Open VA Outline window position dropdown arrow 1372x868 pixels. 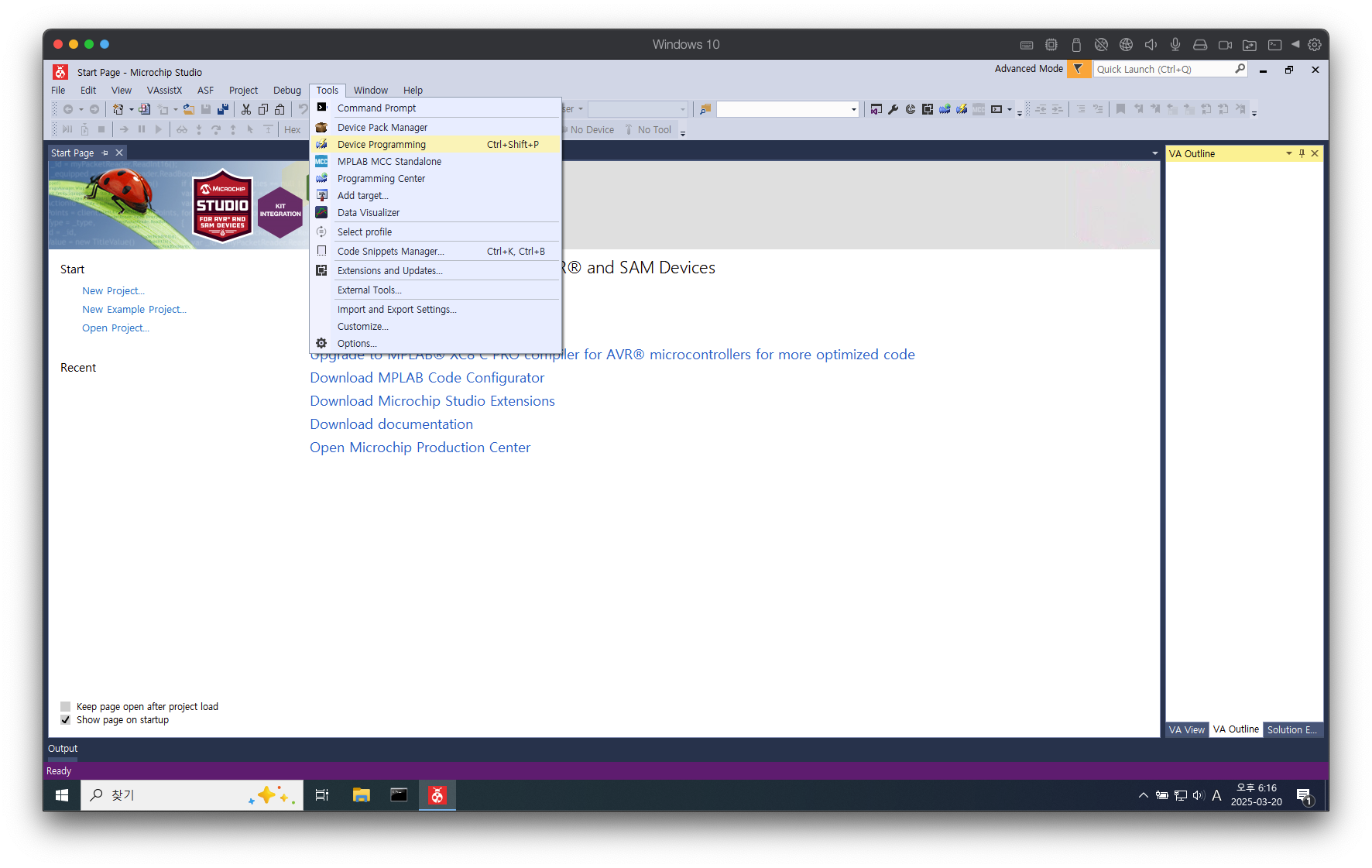(x=1288, y=153)
